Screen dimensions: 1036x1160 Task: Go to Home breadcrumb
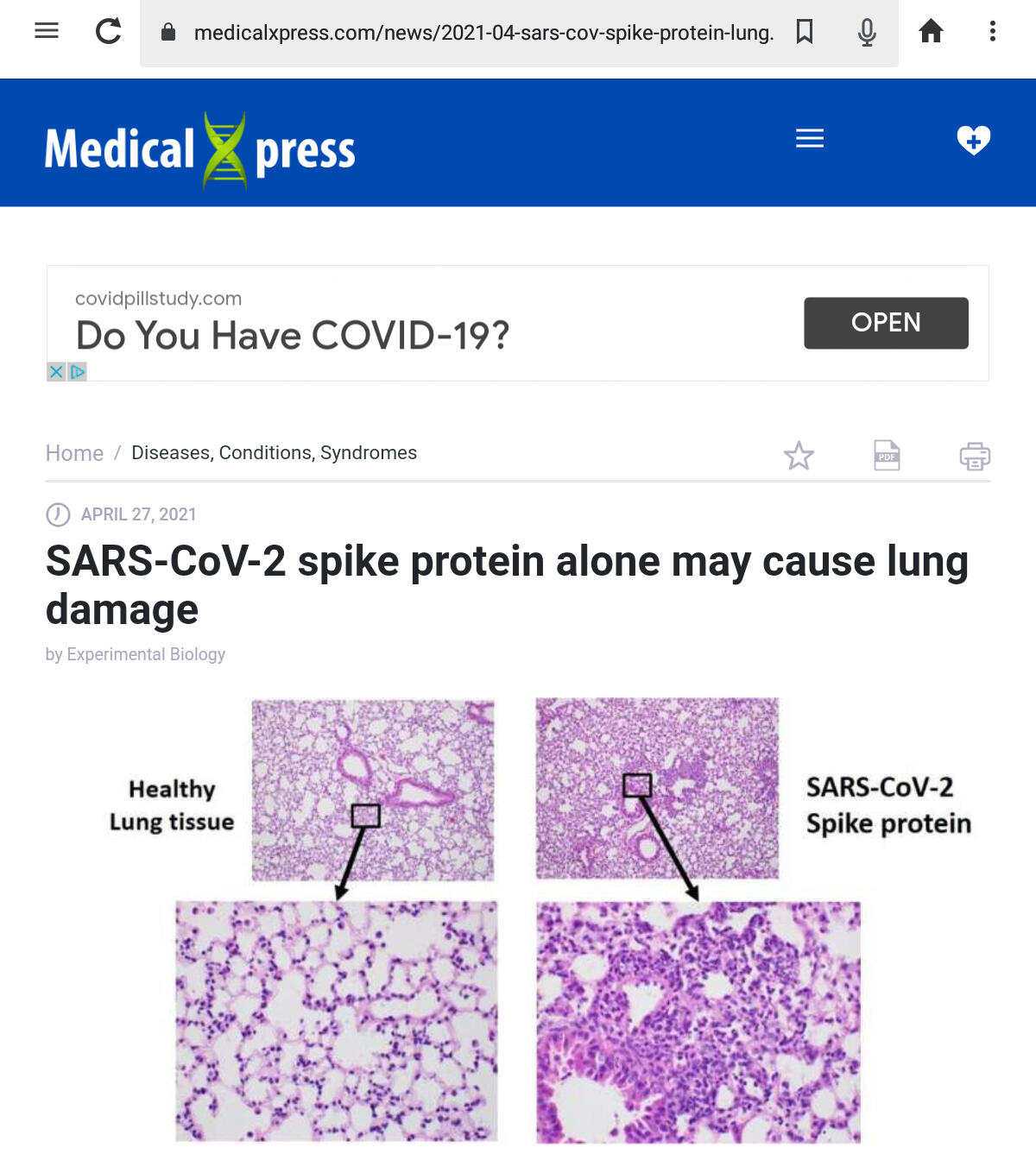[x=74, y=453]
